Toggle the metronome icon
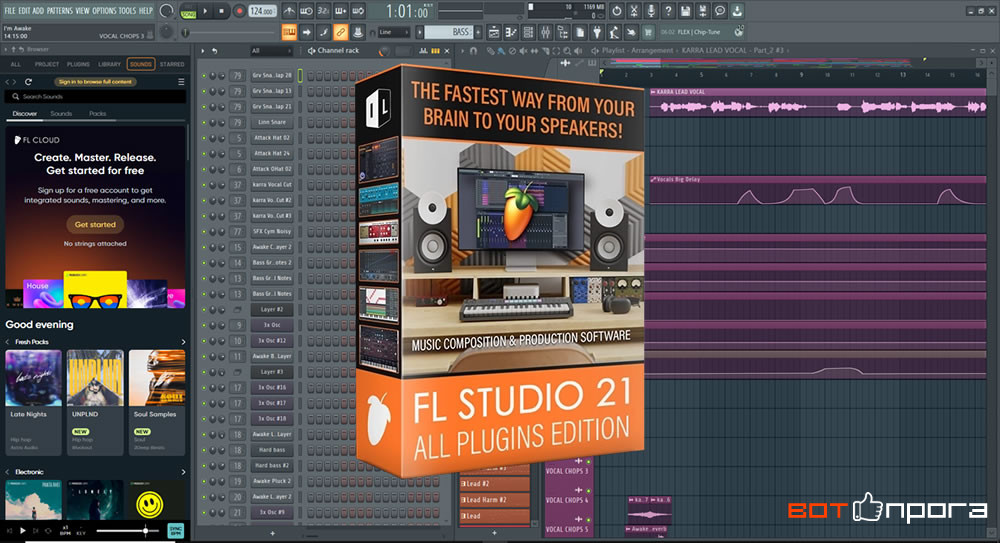Screen dimensions: 1000x543 point(289,11)
